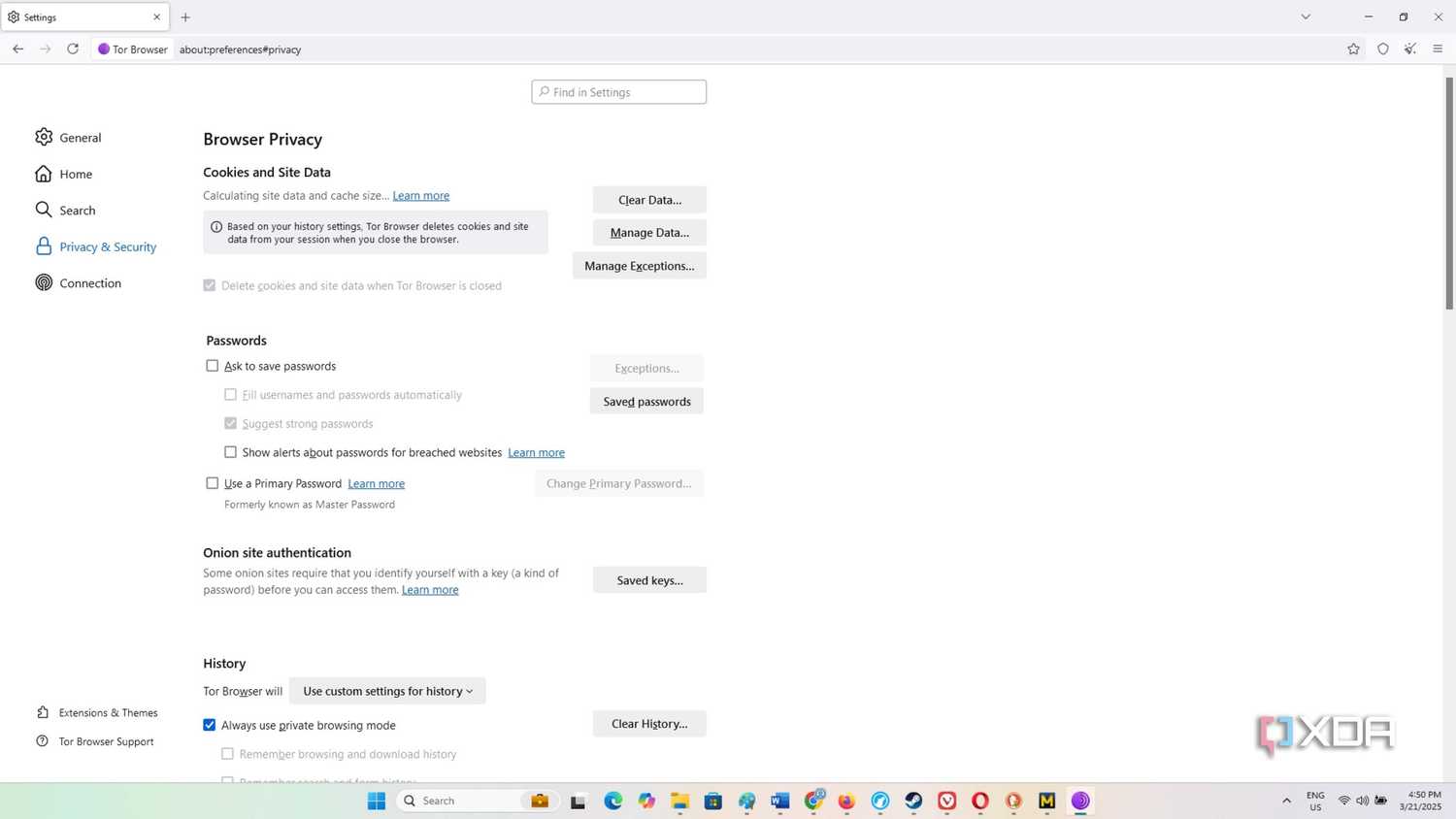Open Learn more about Primary Password
The image size is (1456, 819).
(376, 483)
